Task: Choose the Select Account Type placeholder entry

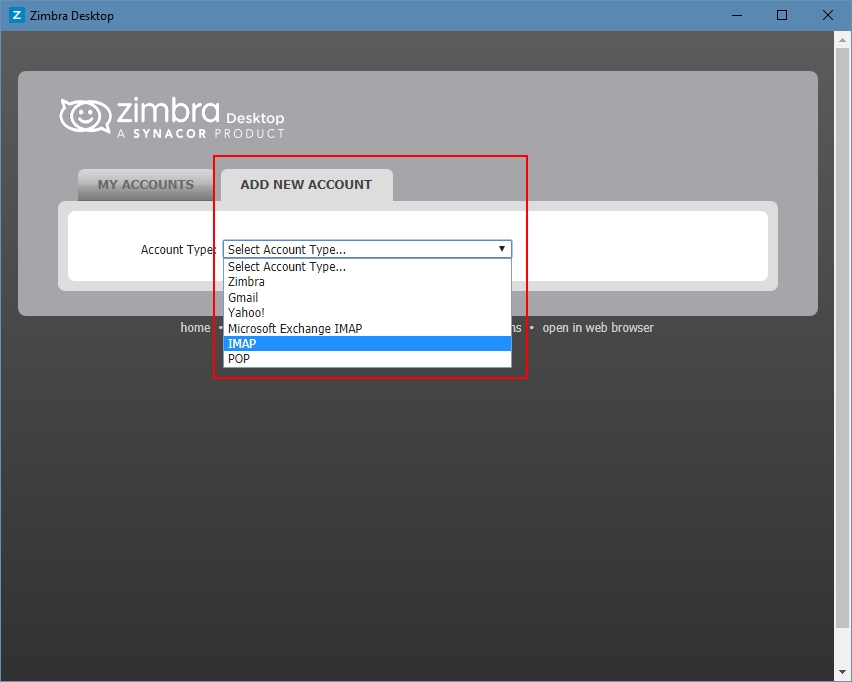Action: (286, 266)
